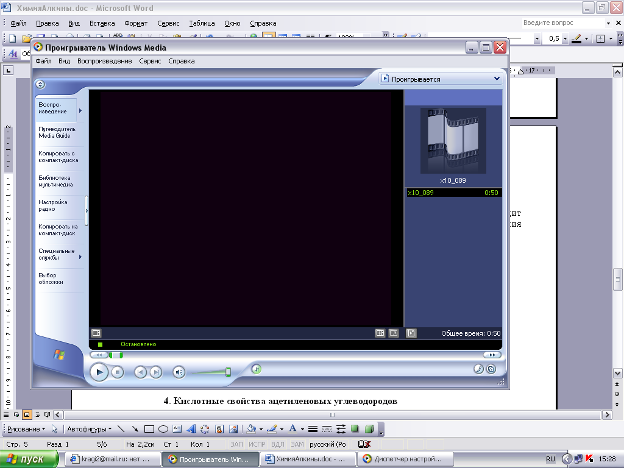Viewport: 624px width, 468px height.
Task: Mute the media player sound
Action: (179, 372)
